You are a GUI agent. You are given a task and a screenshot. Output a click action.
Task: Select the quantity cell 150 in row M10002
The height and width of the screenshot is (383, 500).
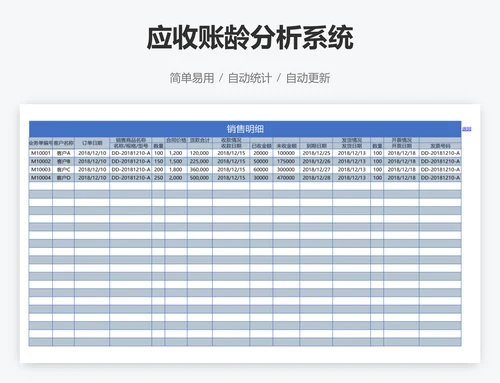point(158,161)
